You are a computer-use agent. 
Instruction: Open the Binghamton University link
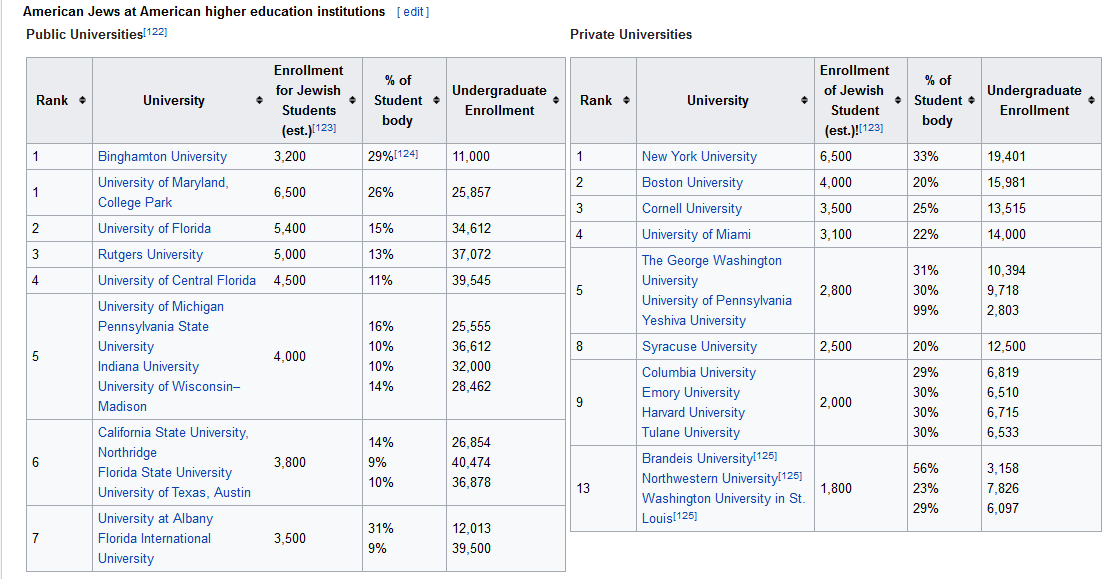click(x=162, y=157)
